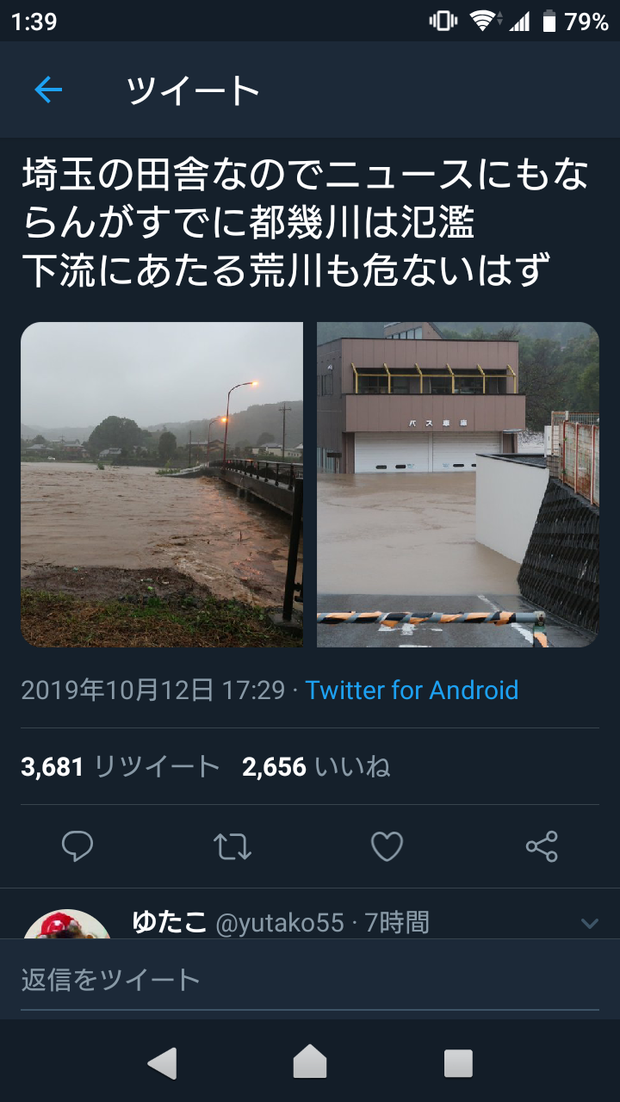Screen dimensions: 620x1102
Task: Tap Android back navigation triangle
Action: coord(162,1063)
